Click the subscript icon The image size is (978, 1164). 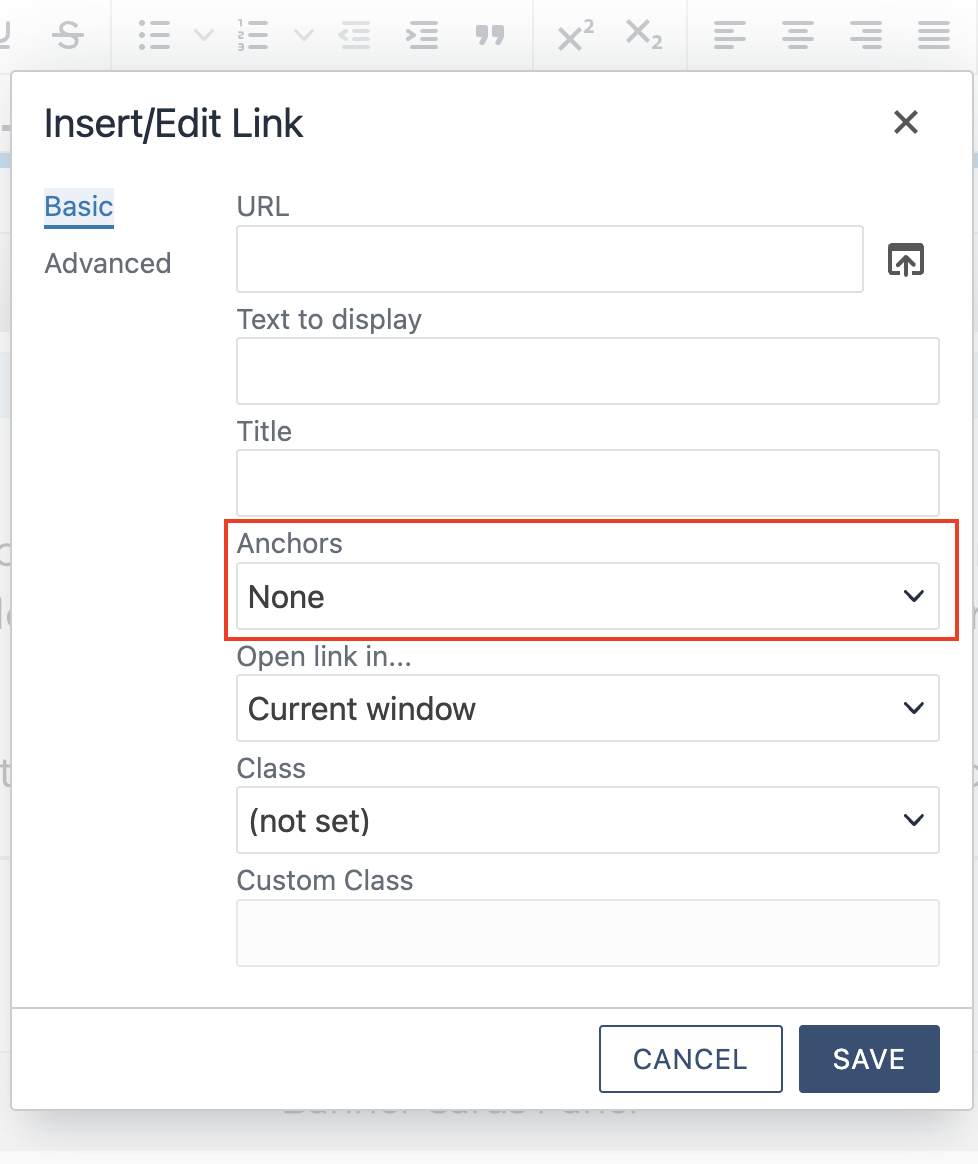643,35
